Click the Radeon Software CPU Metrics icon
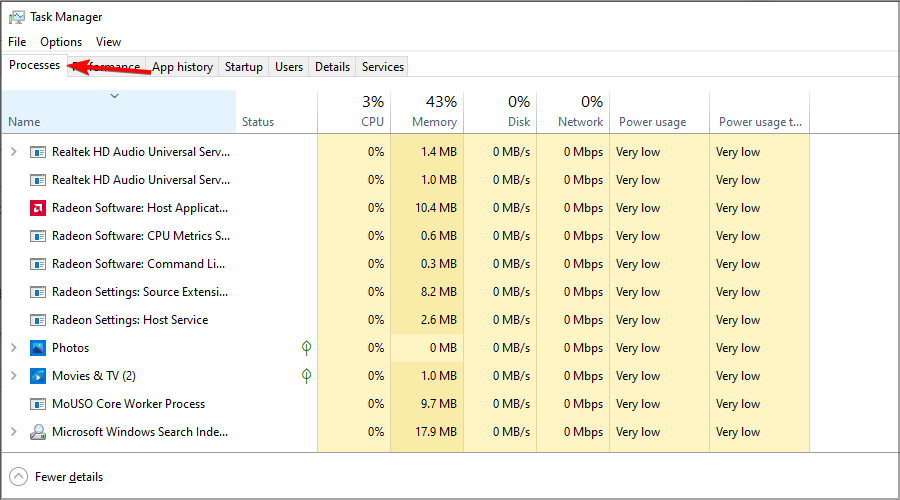The image size is (900, 500). point(38,236)
